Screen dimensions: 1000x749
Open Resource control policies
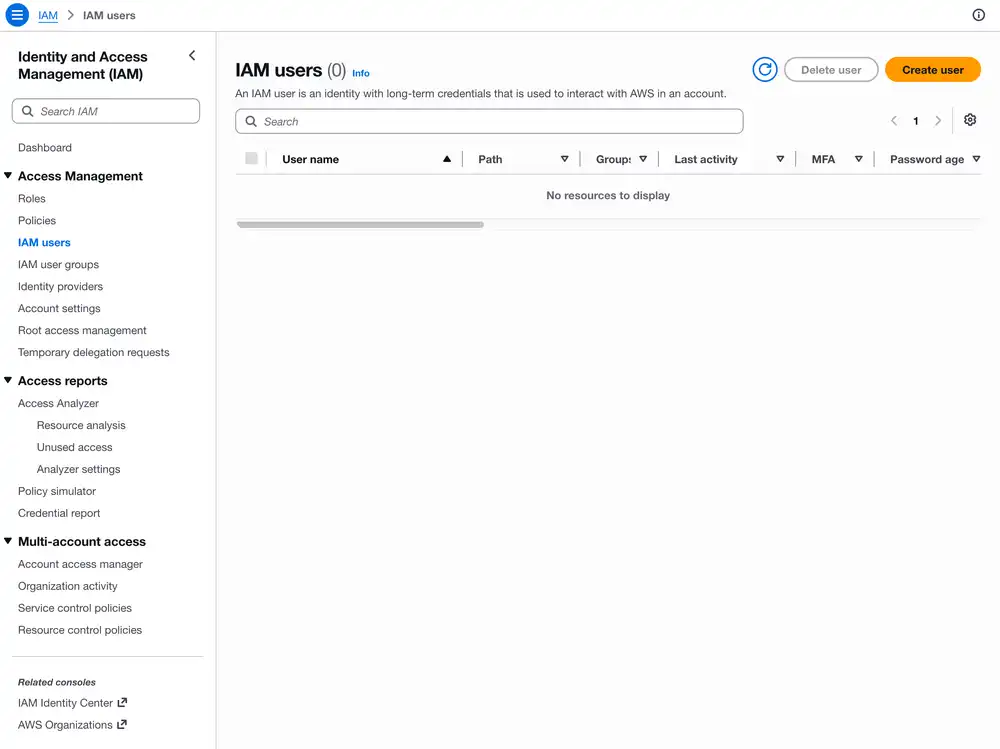point(80,630)
